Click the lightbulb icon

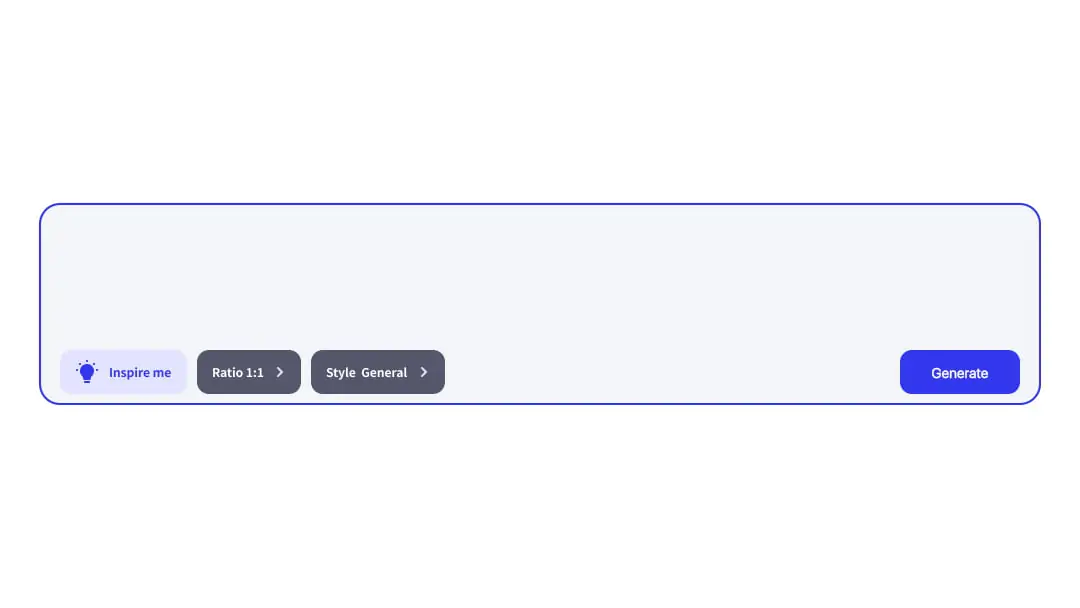pyautogui.click(x=87, y=372)
